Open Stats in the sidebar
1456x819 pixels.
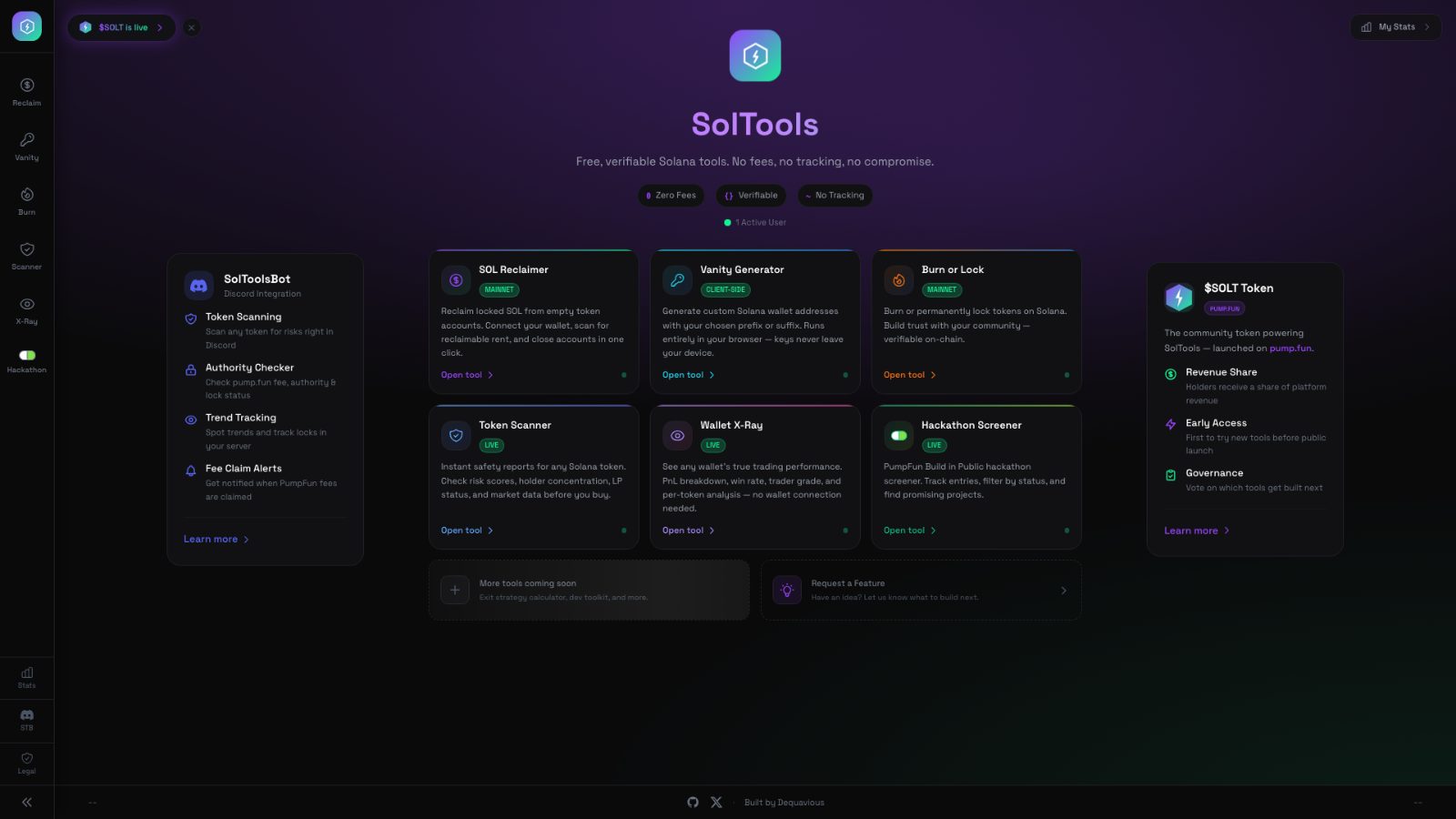(x=26, y=678)
